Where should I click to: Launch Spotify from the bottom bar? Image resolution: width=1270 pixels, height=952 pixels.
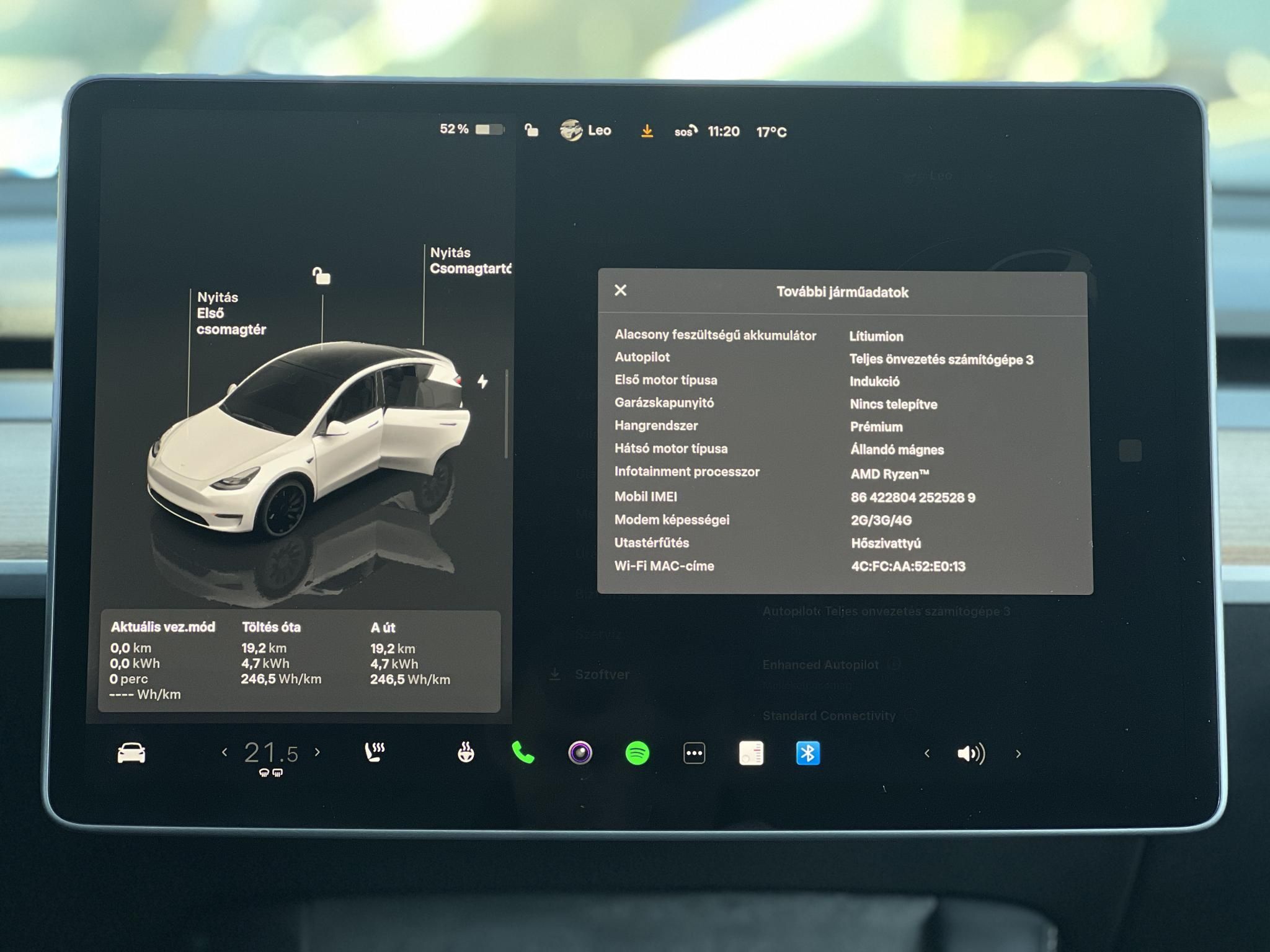637,752
